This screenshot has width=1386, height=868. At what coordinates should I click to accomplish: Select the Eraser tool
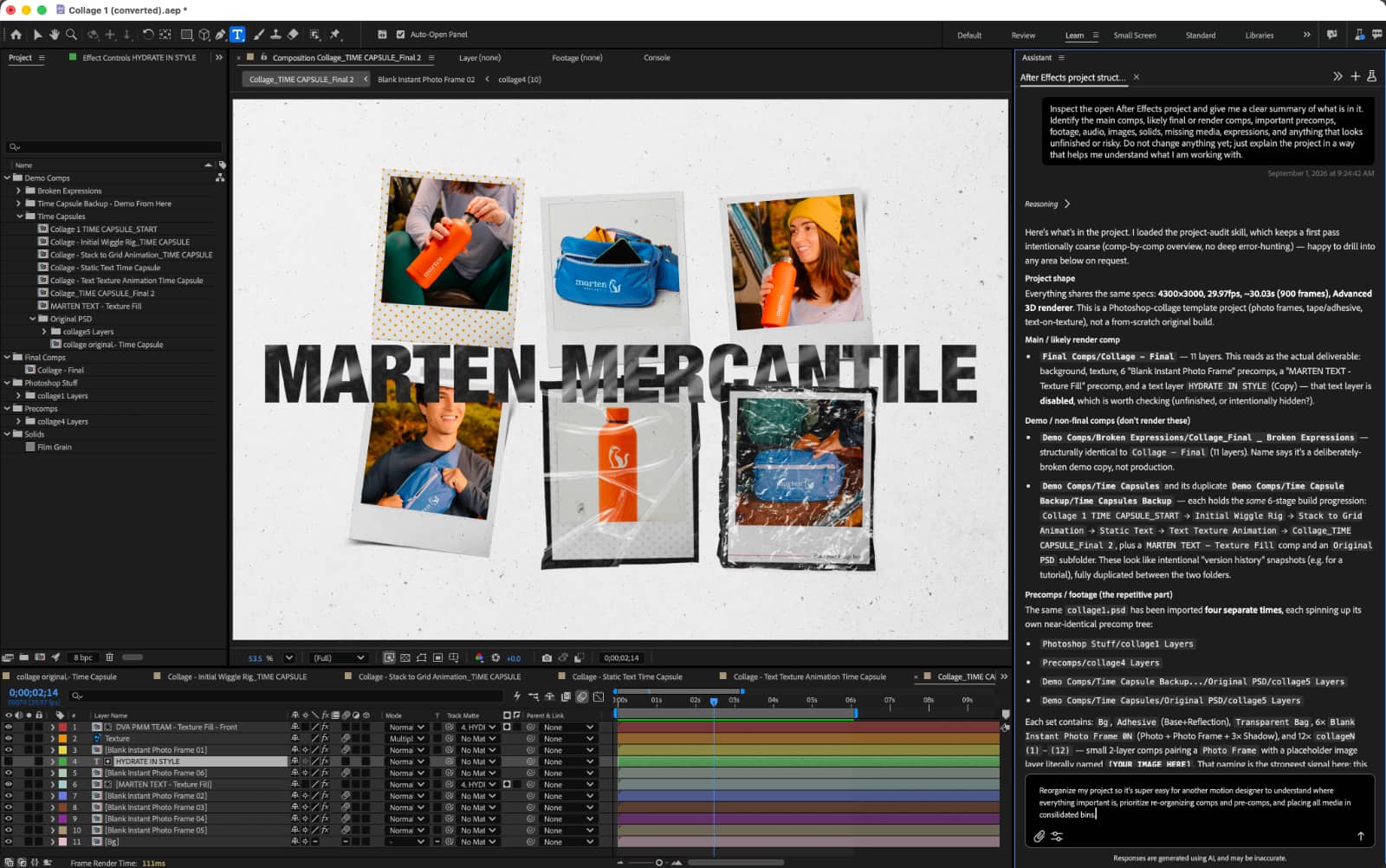point(293,35)
